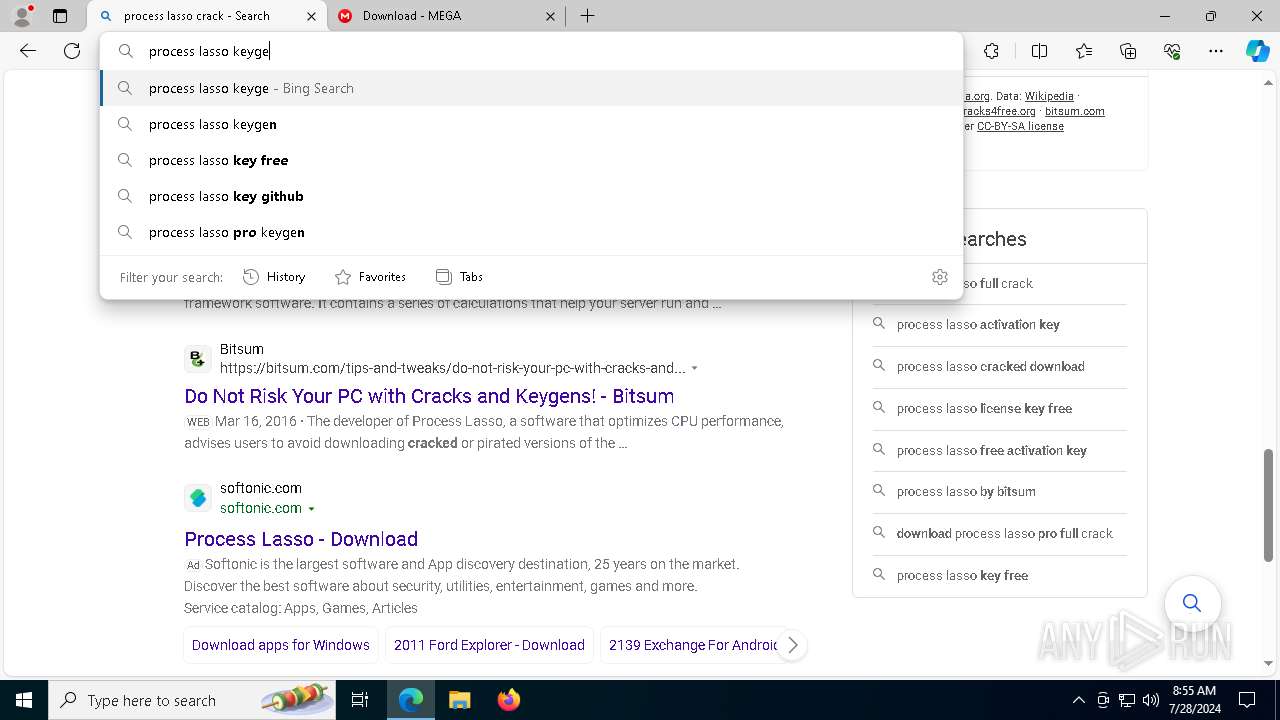Choose 'process lasso keyge - Bing Search' suggestion
This screenshot has height=720, width=1280.
coord(531,88)
